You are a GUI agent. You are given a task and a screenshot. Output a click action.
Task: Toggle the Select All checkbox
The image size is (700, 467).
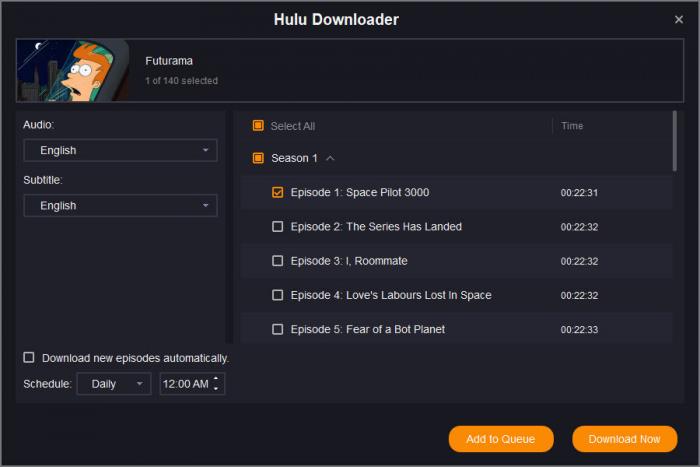point(258,126)
